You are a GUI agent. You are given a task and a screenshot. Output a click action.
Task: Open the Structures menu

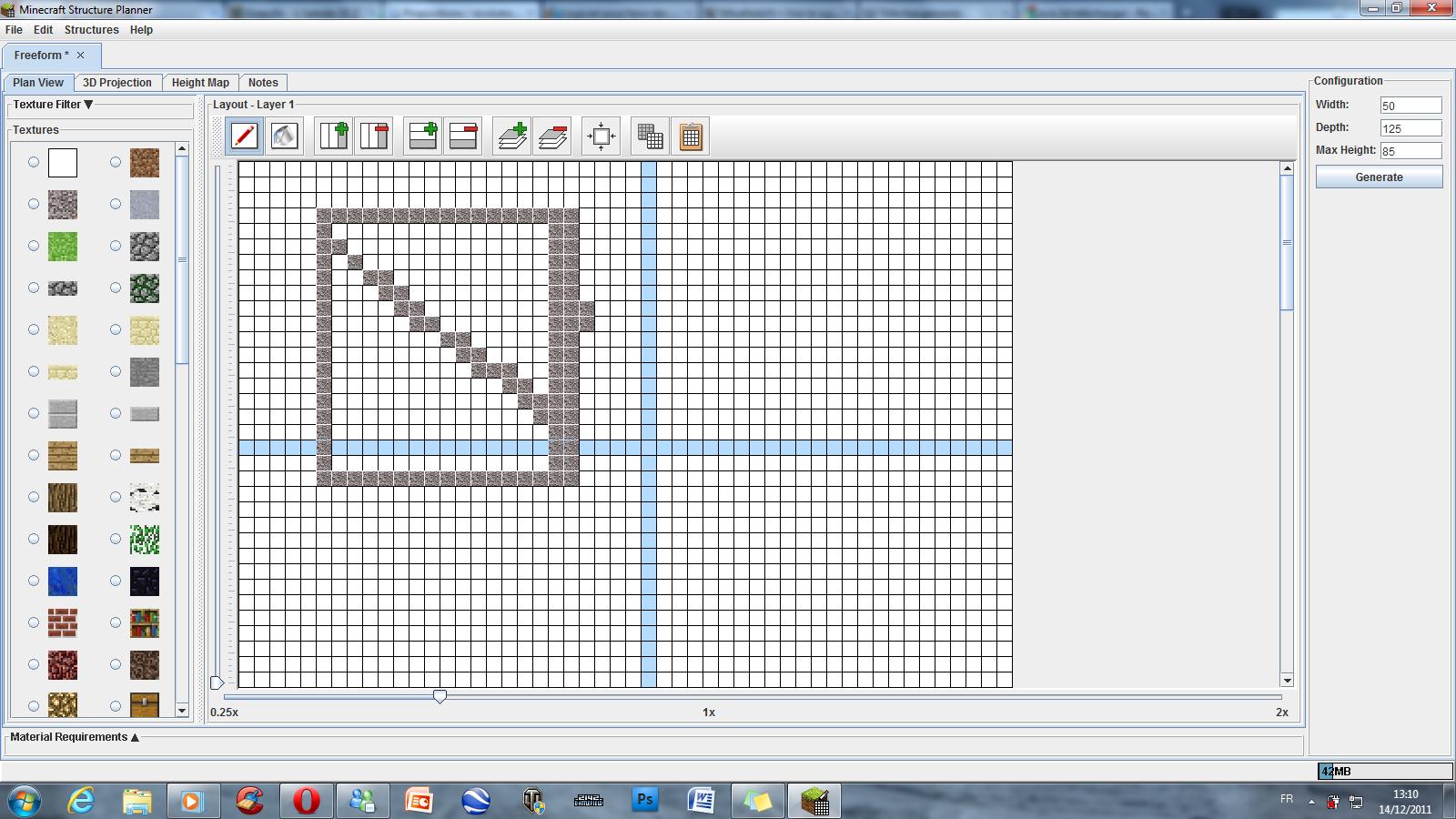(91, 30)
